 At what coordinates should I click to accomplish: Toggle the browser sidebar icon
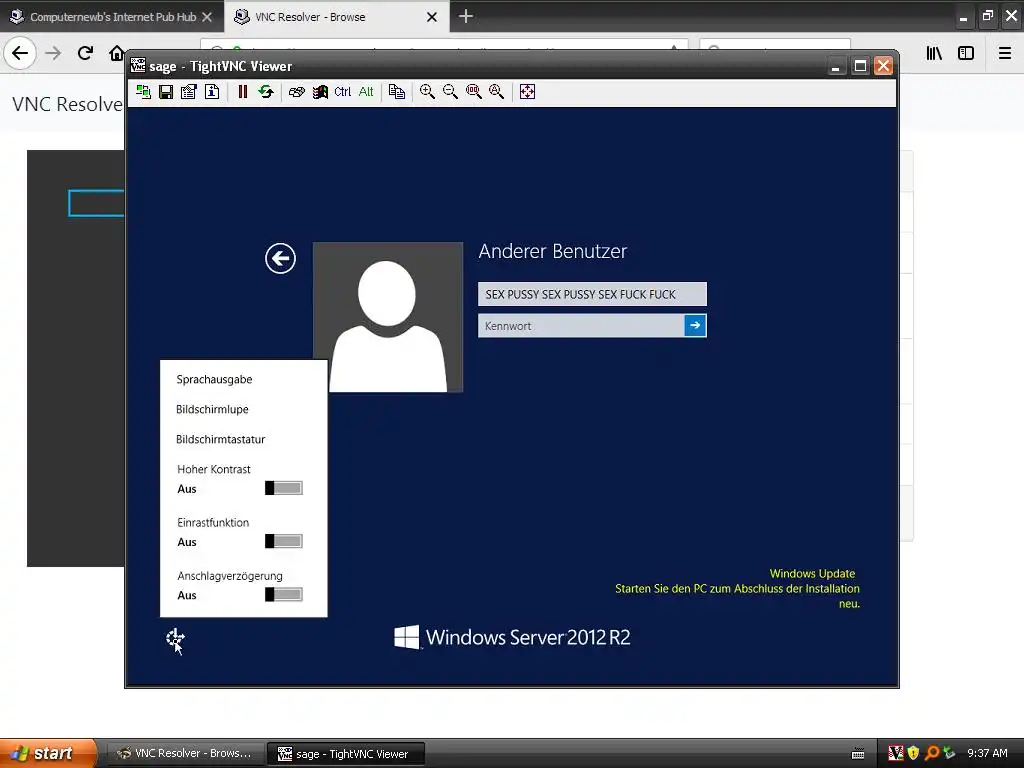pos(966,53)
